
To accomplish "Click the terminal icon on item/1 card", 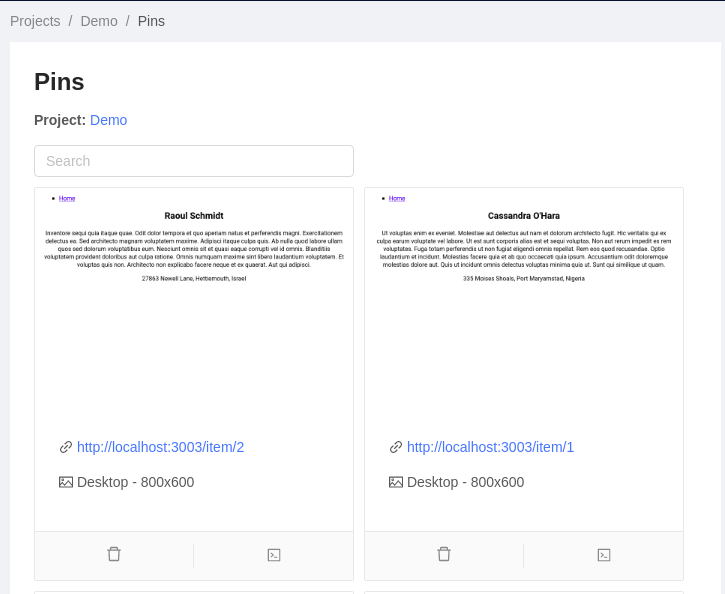I will [x=604, y=555].
